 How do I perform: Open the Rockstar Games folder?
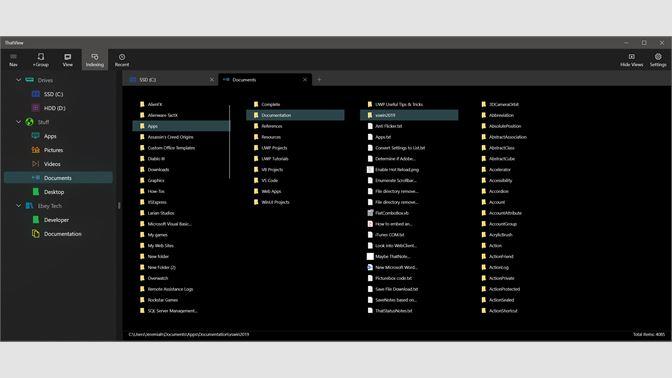181,300
